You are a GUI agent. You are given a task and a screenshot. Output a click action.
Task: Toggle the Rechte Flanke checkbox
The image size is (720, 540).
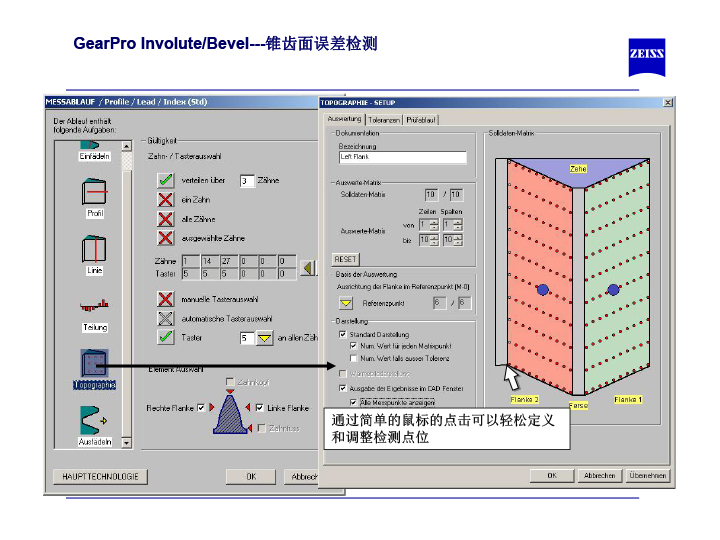pyautogui.click(x=200, y=407)
